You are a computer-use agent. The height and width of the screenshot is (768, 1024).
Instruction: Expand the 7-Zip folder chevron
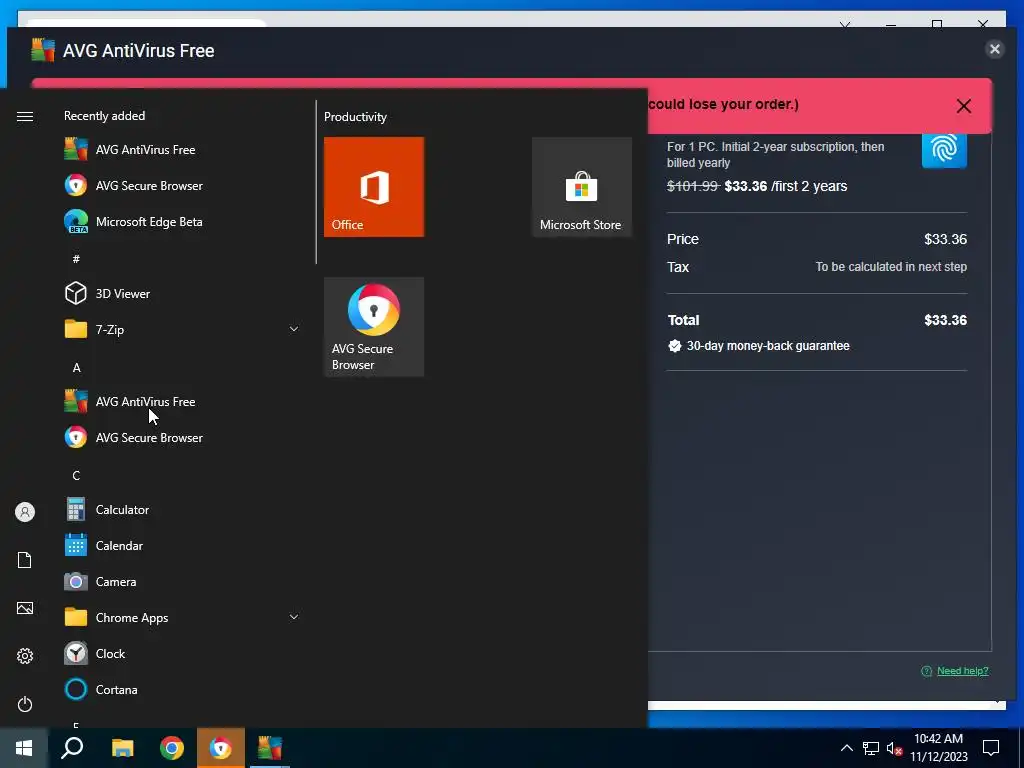coord(294,329)
